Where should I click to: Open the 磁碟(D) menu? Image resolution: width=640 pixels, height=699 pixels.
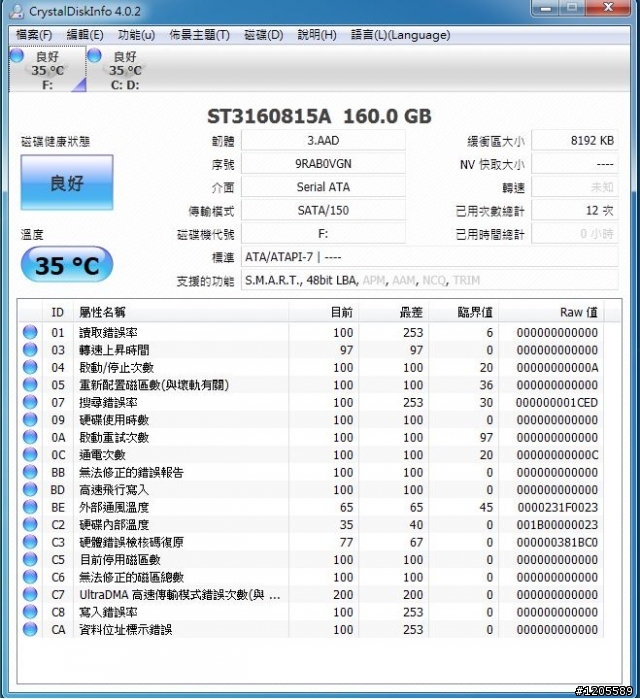tap(263, 35)
